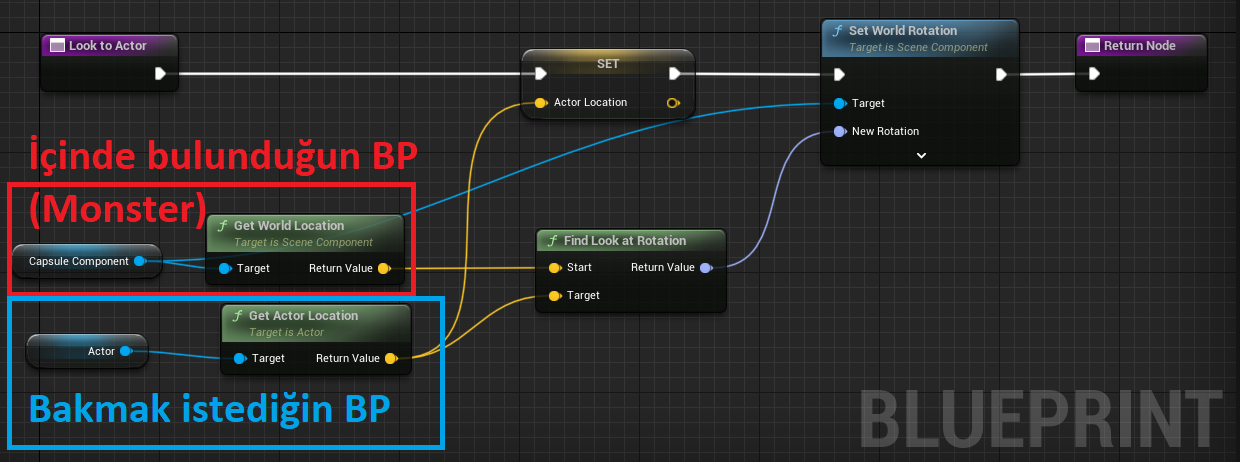Click the SET node exec input pin
Viewport: 1240px width, 462px height.
(541, 73)
